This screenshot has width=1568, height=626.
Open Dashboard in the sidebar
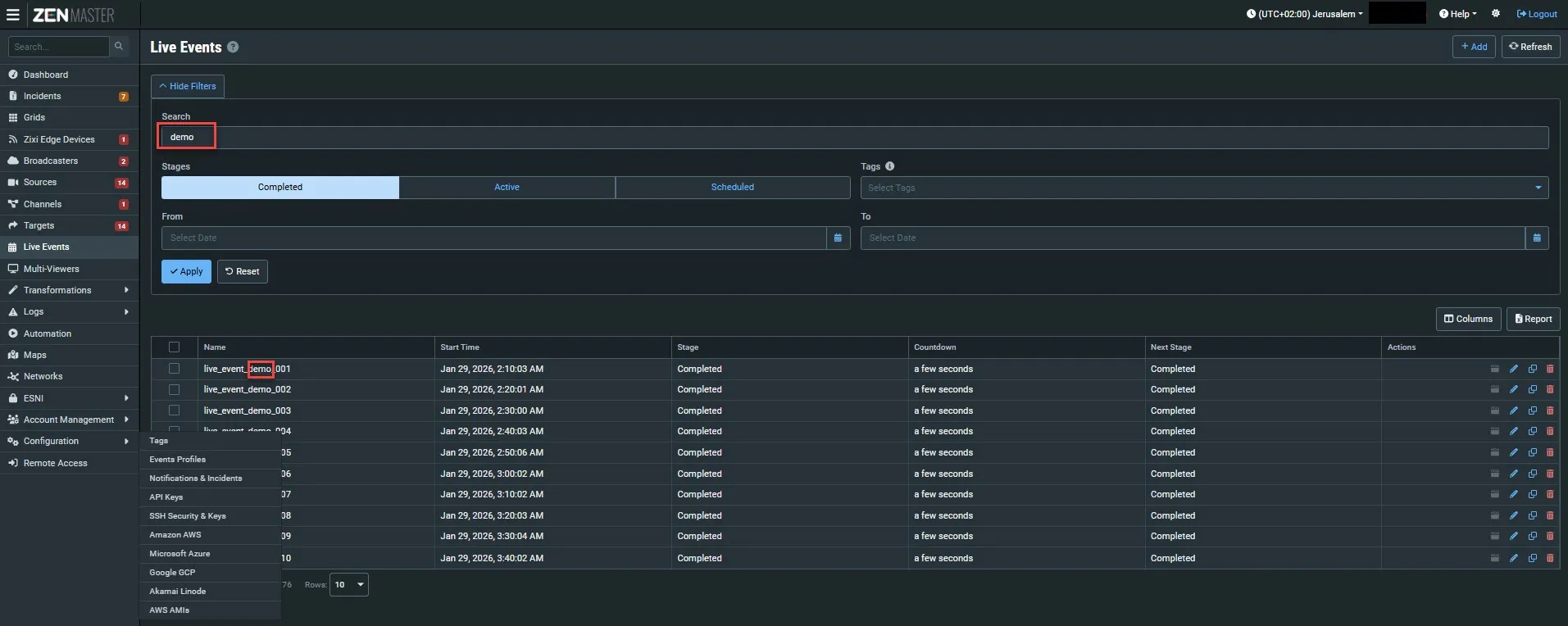(x=69, y=75)
